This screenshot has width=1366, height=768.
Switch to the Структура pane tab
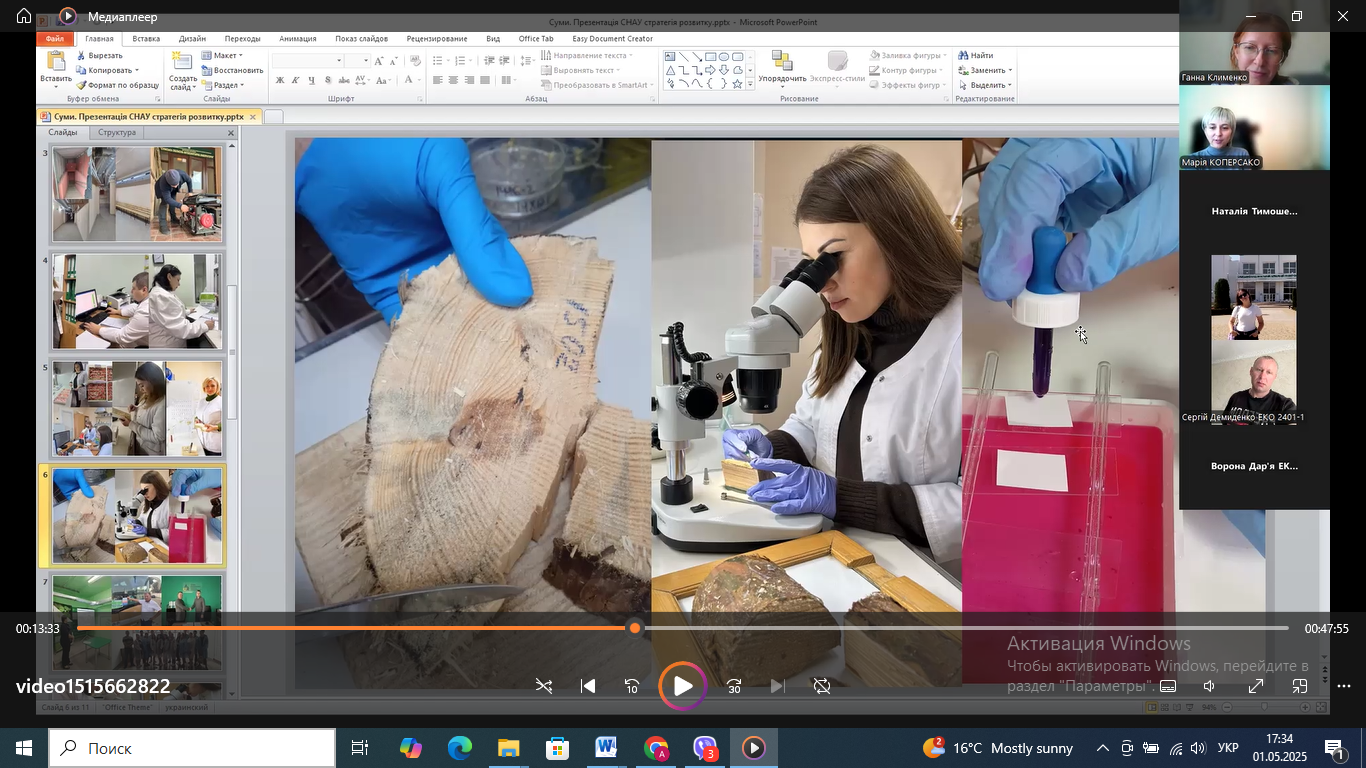pyautogui.click(x=117, y=132)
